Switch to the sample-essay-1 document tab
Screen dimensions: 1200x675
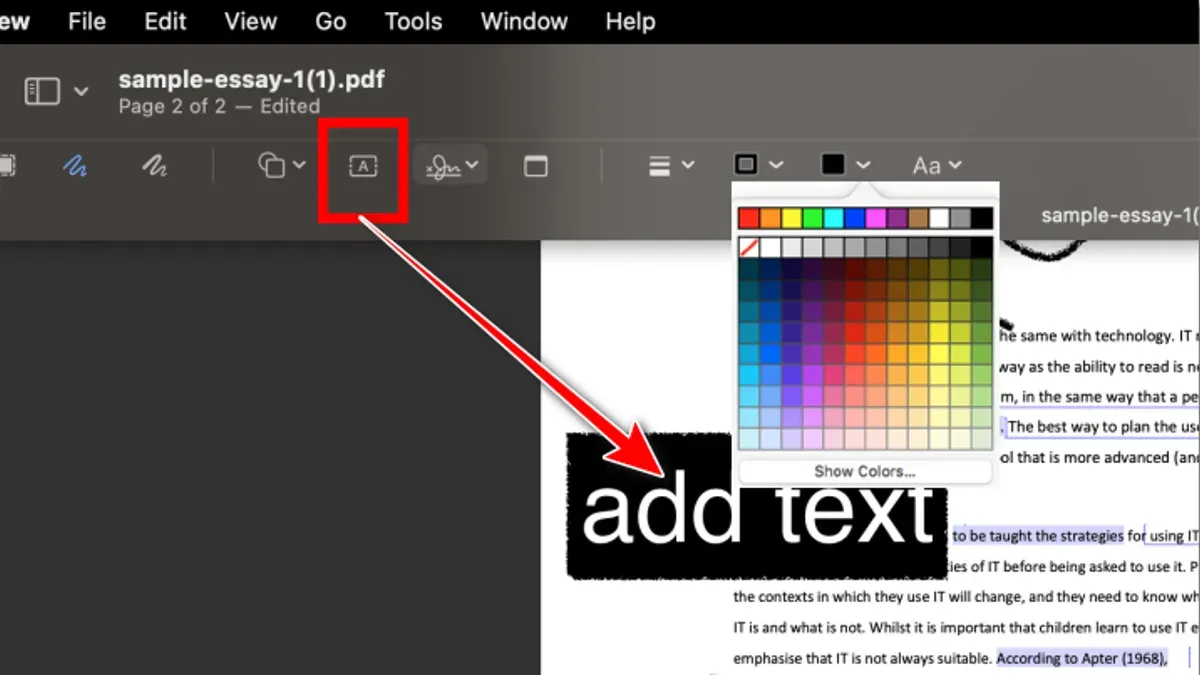(x=1120, y=215)
